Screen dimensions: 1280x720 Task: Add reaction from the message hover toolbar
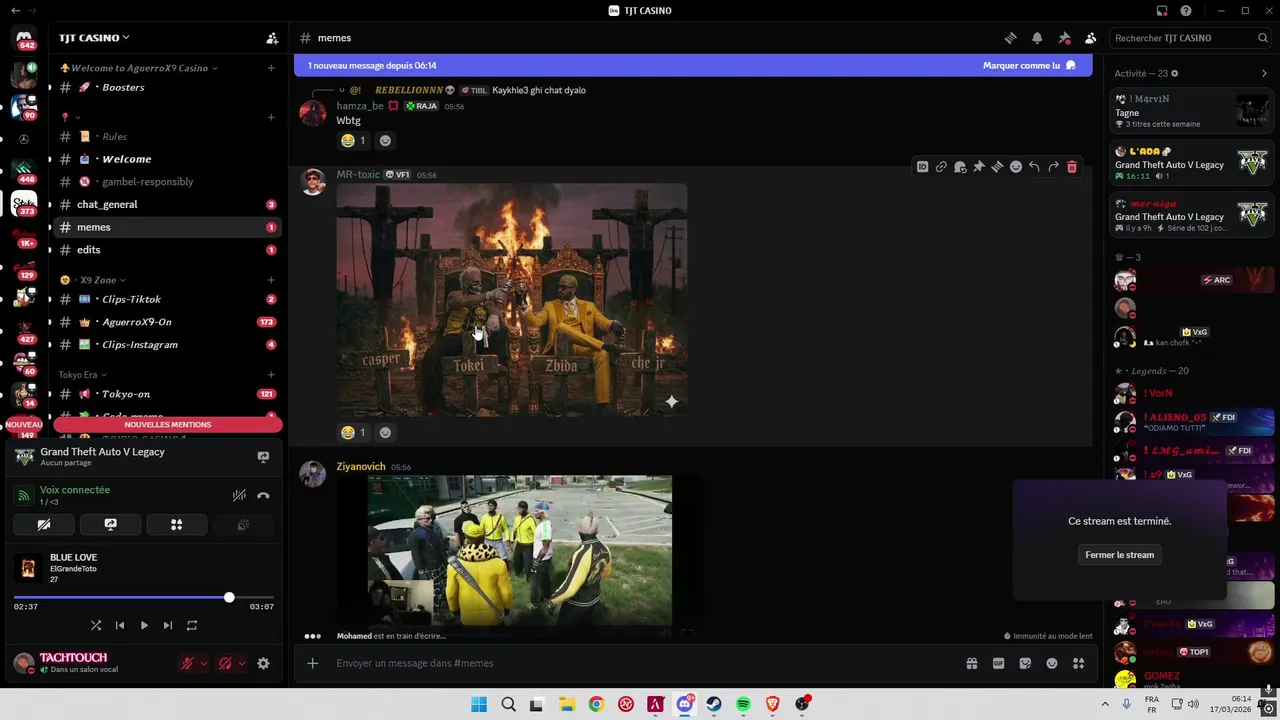[x=1016, y=167]
